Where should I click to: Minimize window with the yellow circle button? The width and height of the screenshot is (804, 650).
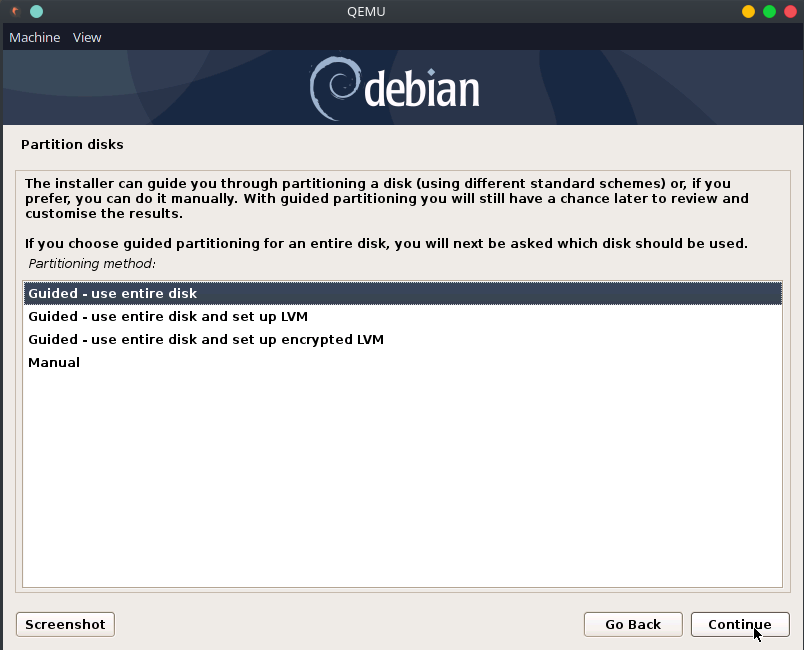point(748,12)
